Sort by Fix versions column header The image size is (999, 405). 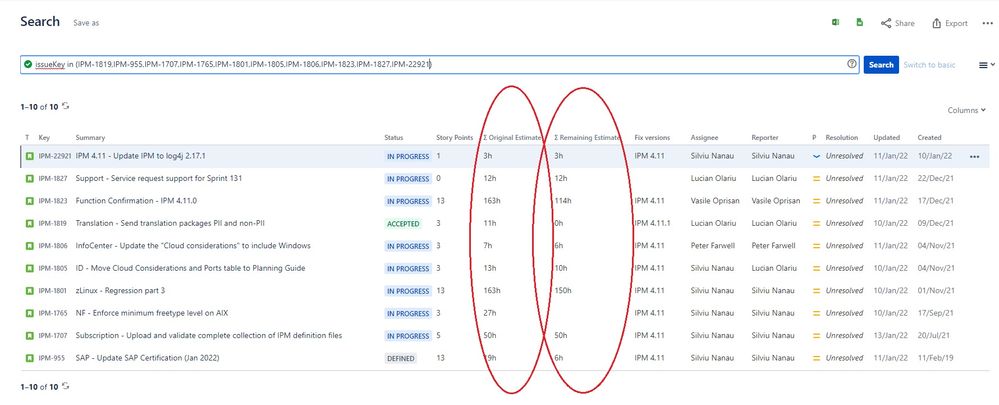652,138
